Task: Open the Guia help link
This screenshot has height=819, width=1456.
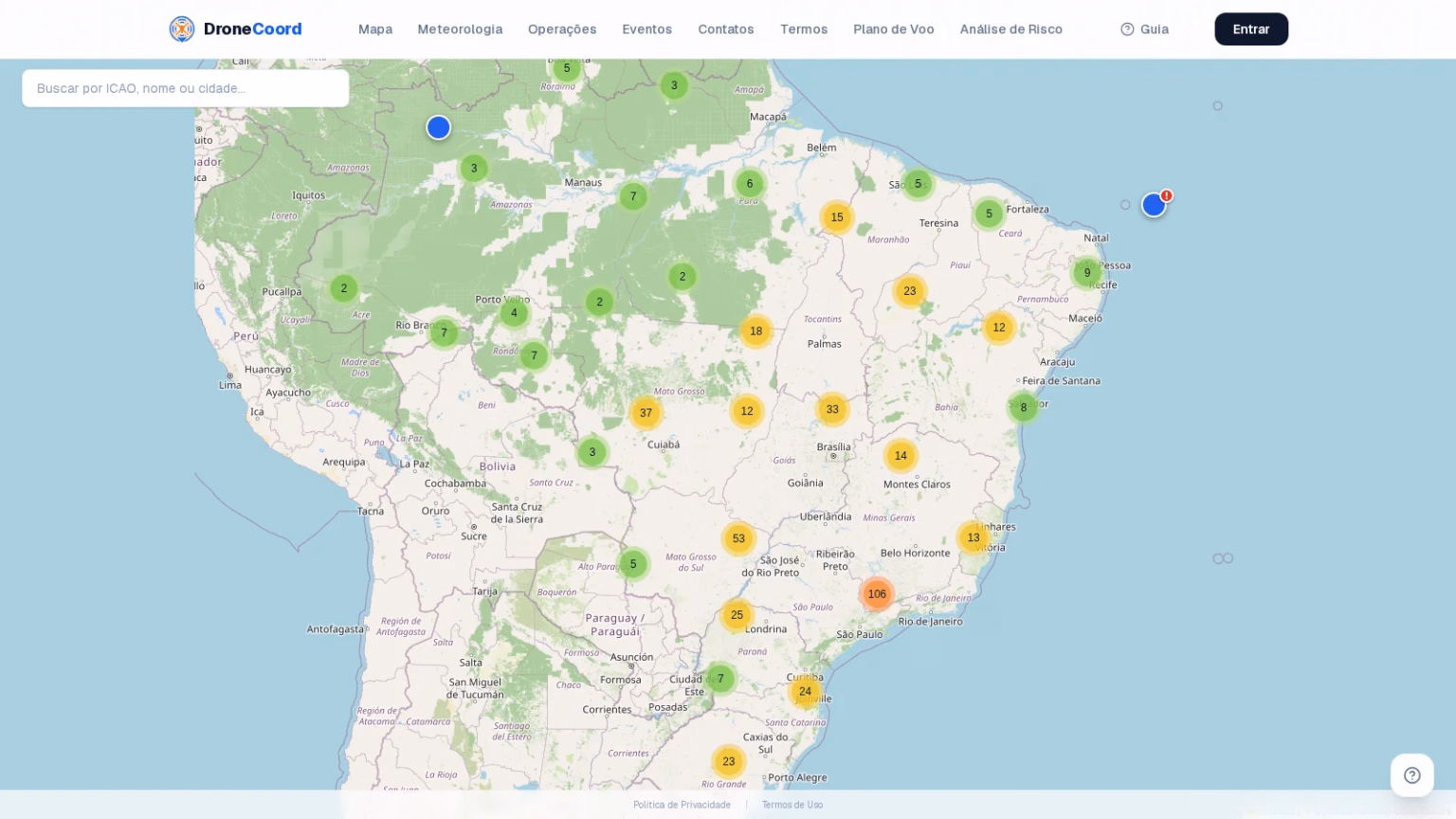Action: tap(1144, 29)
